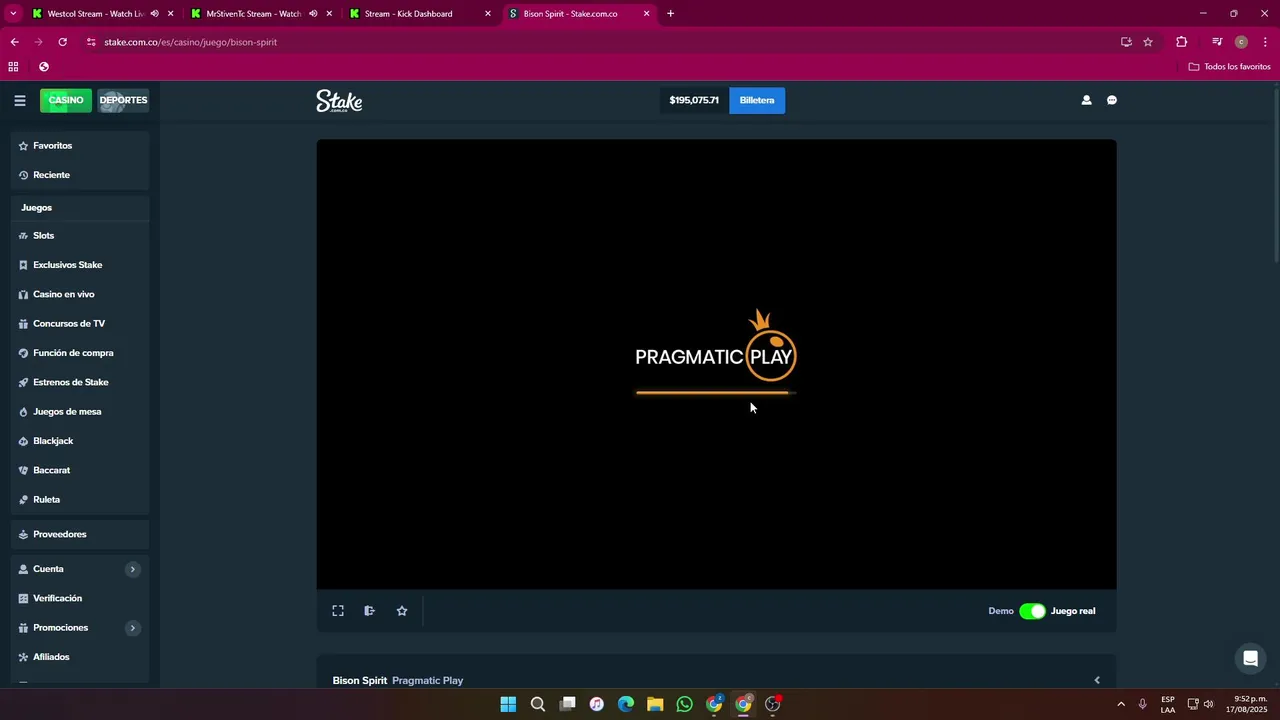Mute the MrStivenTc Stream tab audio
Screen dimensions: 1280x720
coord(313,14)
